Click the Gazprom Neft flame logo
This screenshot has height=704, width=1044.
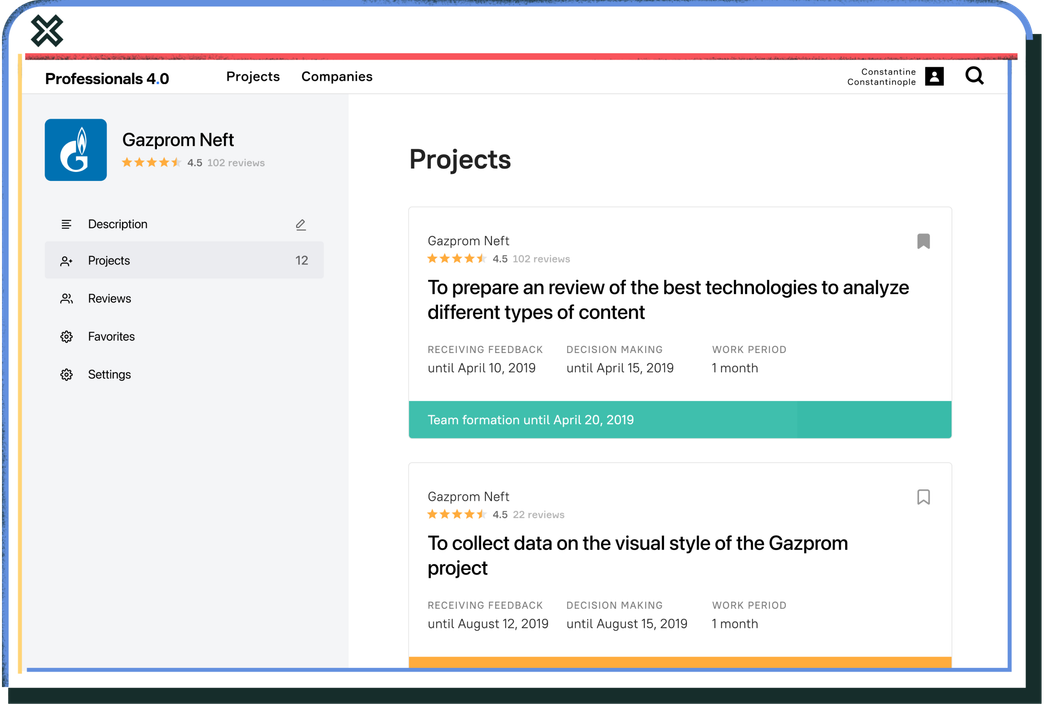[x=76, y=150]
